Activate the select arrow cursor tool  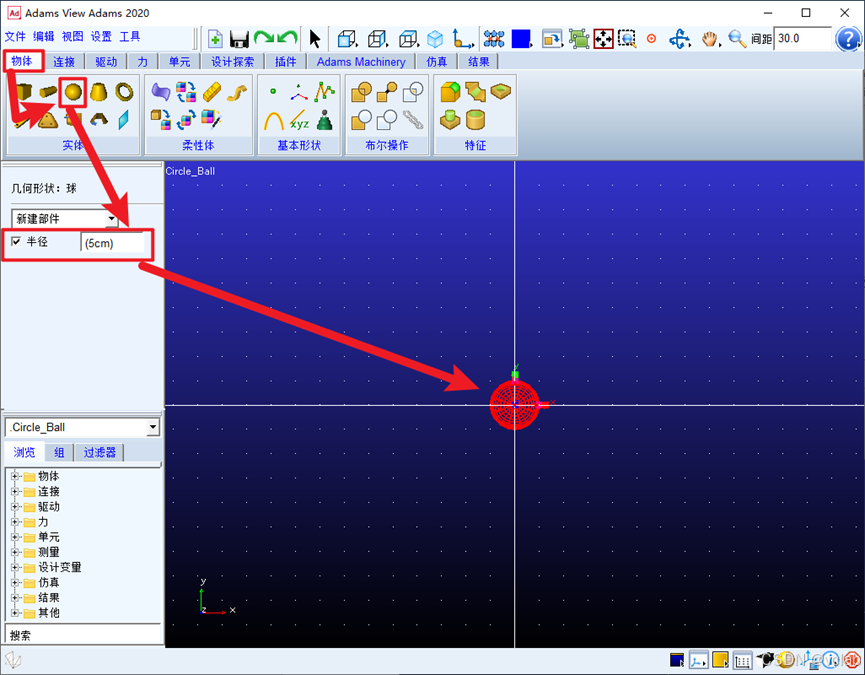[x=314, y=39]
